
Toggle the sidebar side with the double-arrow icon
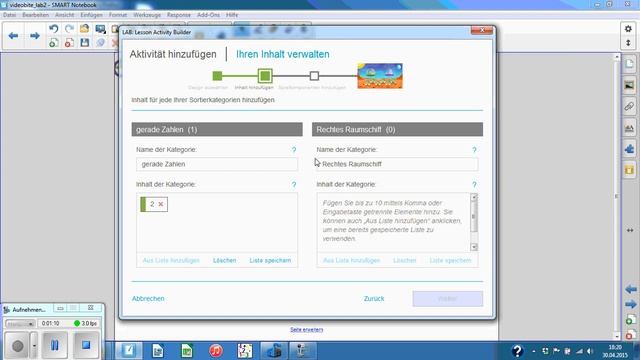(x=630, y=230)
